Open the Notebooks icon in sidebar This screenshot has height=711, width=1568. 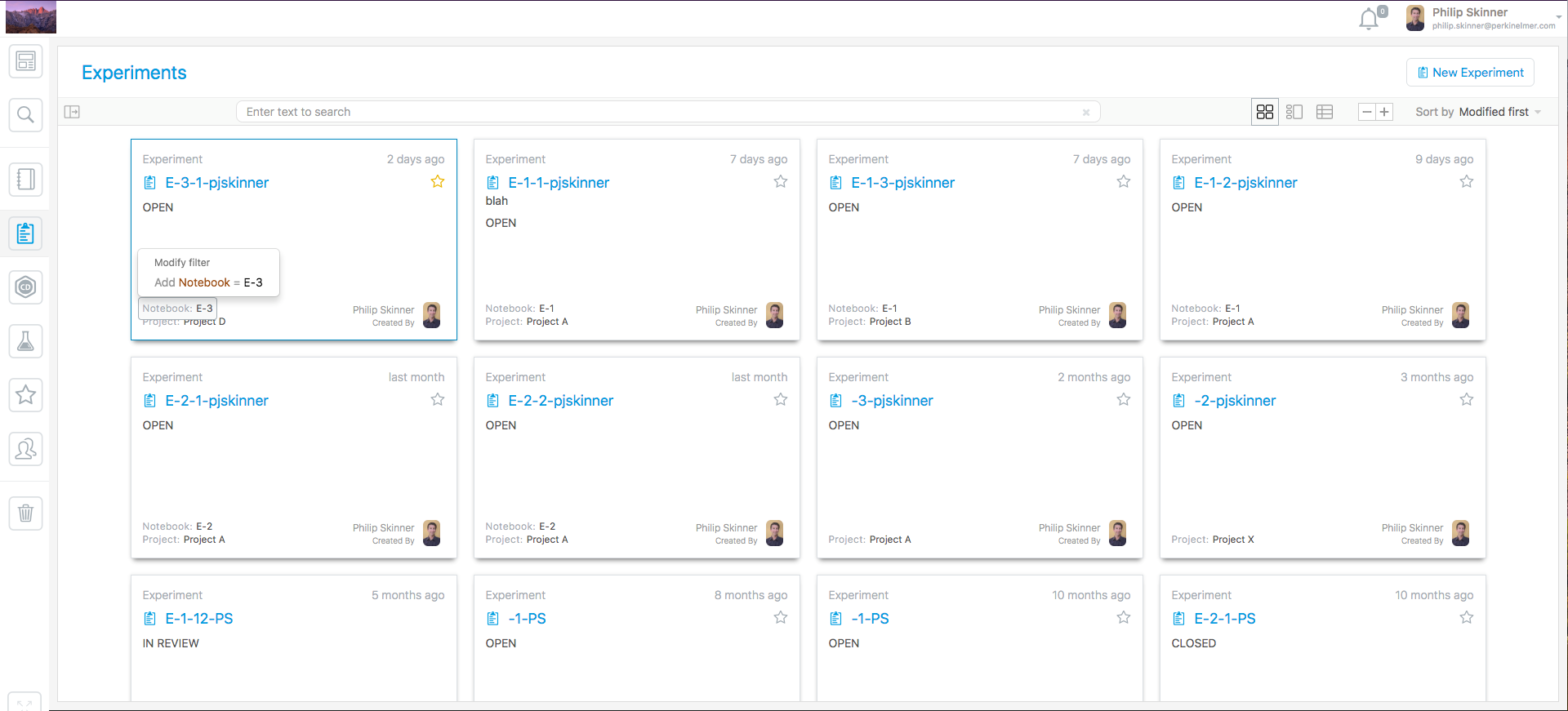click(25, 179)
